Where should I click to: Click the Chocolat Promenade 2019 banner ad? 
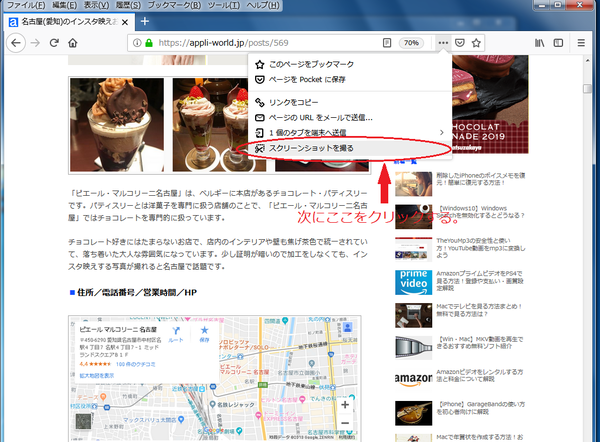click(490, 104)
